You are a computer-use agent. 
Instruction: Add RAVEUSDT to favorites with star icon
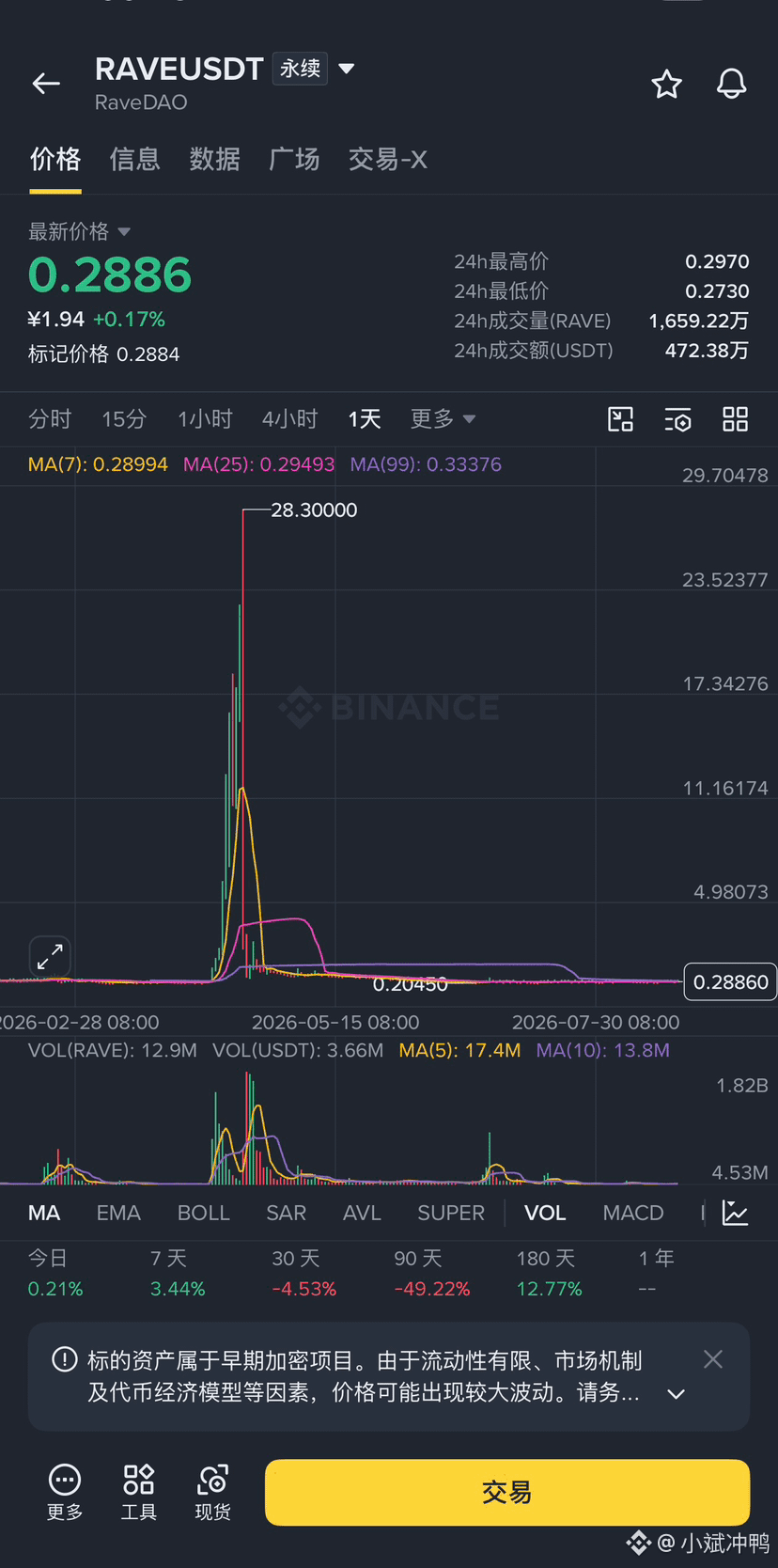667,85
